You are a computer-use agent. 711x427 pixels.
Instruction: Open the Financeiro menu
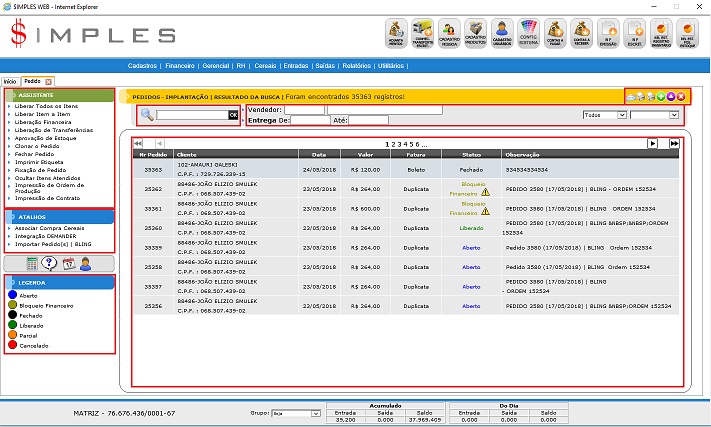[180, 65]
